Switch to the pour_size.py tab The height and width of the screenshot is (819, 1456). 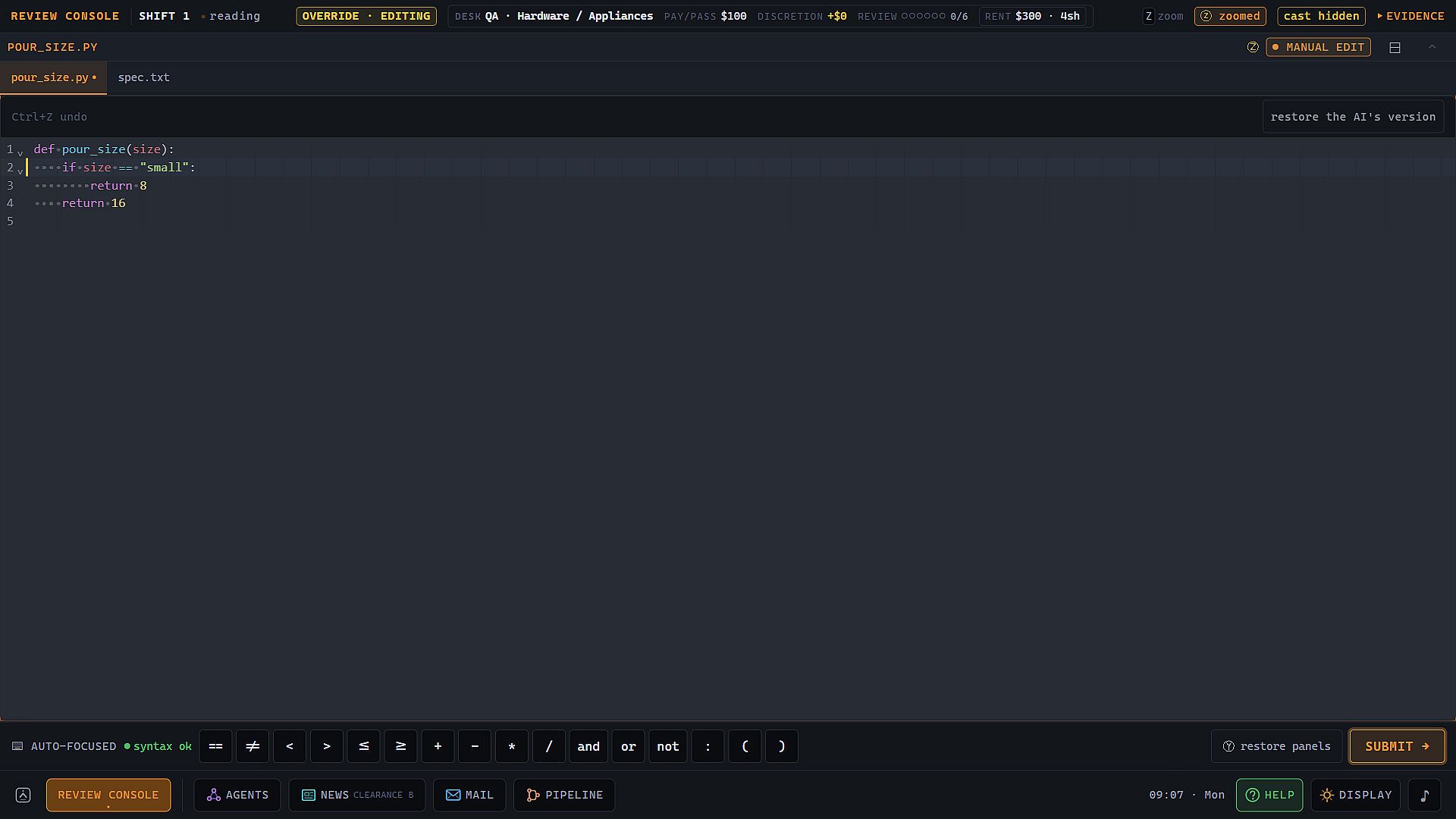click(53, 77)
